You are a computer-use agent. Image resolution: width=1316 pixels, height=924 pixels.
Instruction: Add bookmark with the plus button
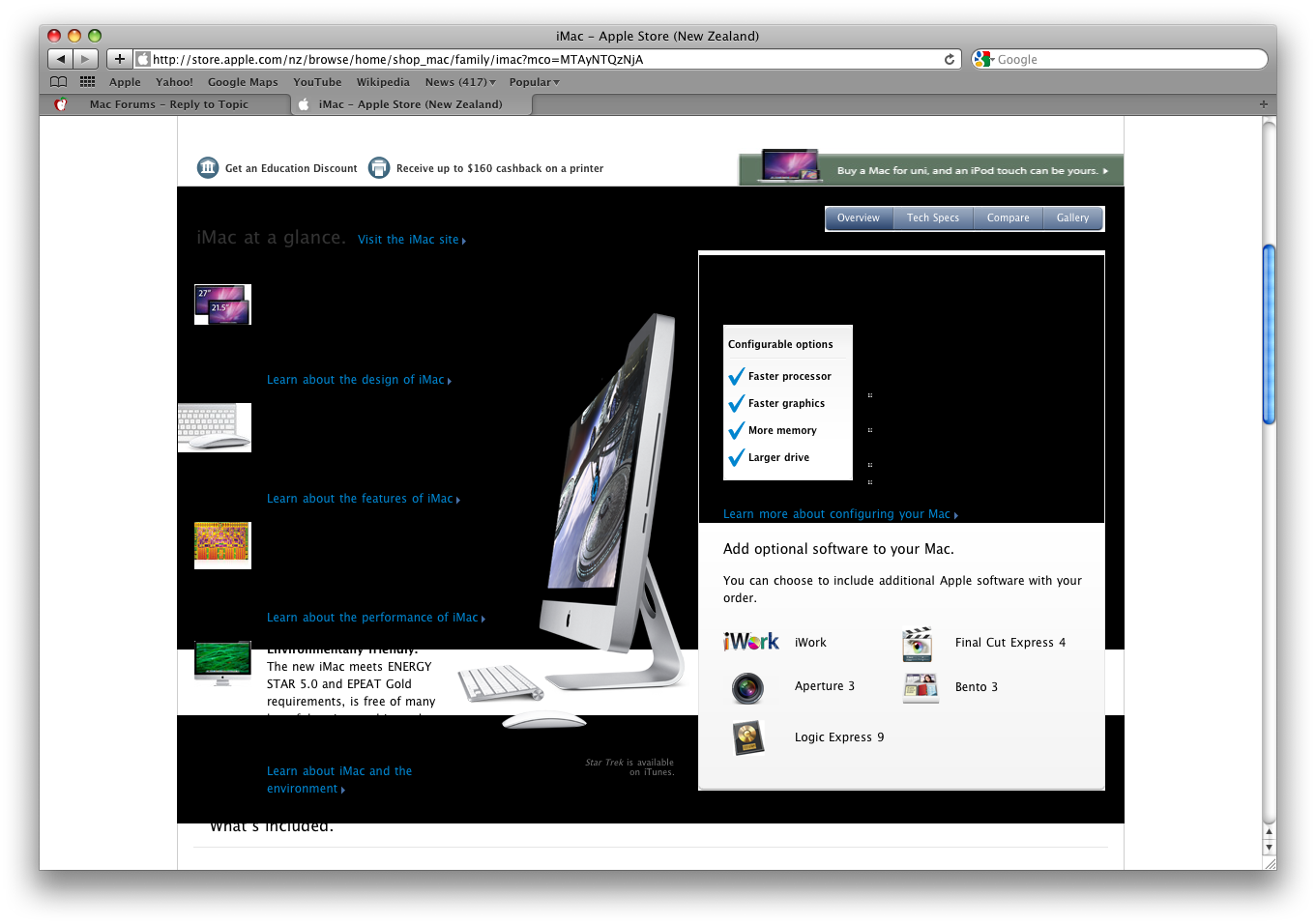click(119, 59)
